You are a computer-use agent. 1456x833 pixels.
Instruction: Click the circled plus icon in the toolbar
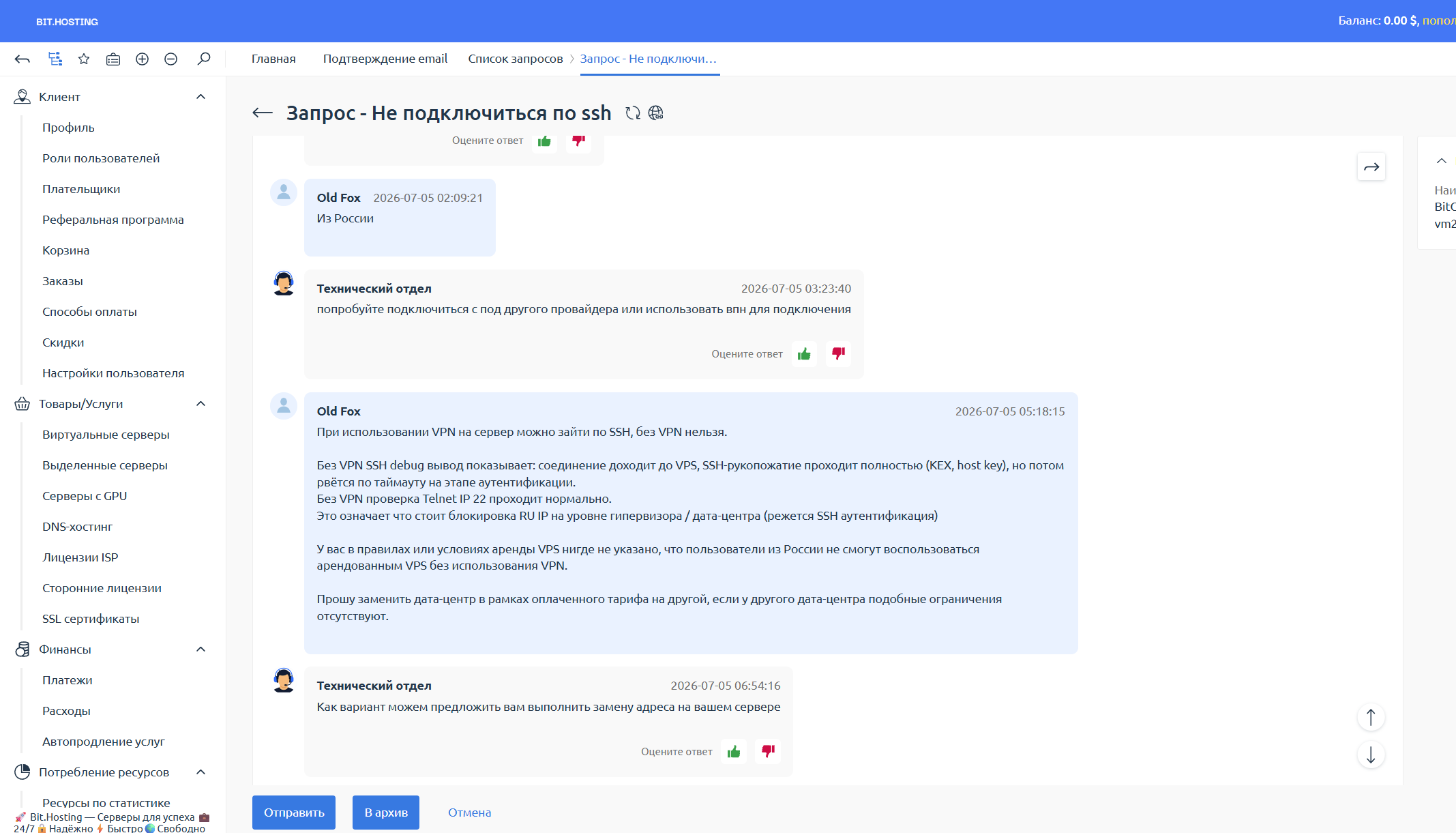142,59
